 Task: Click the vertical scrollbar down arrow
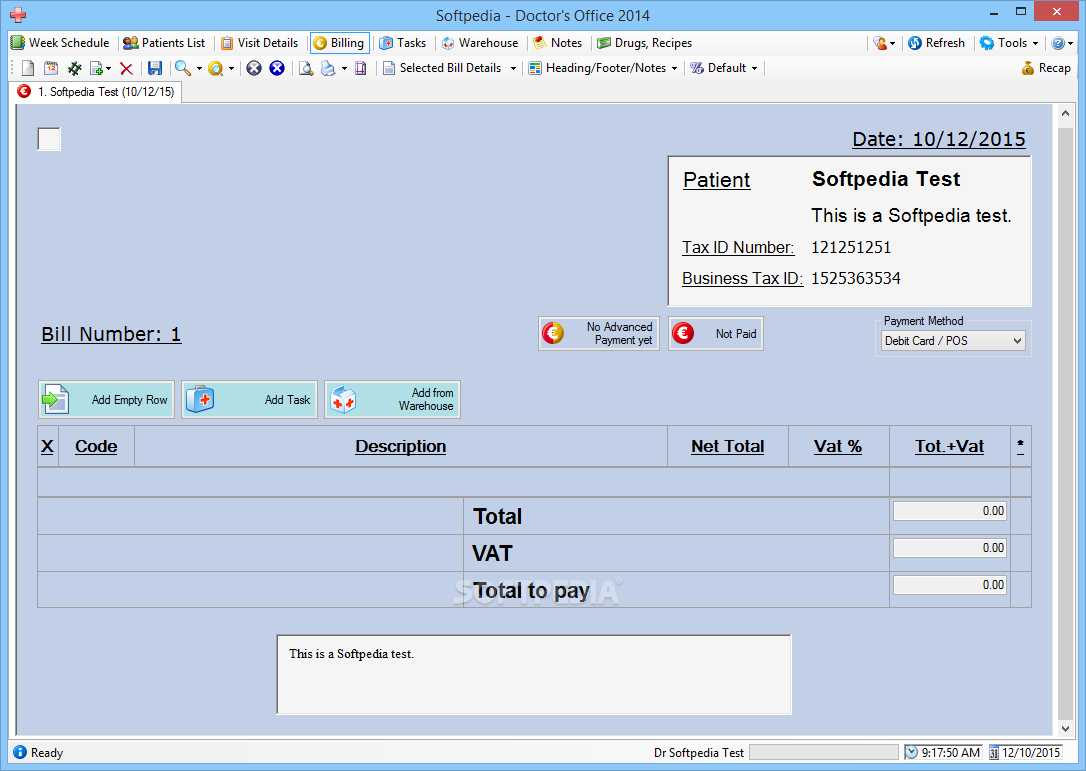tap(1065, 728)
